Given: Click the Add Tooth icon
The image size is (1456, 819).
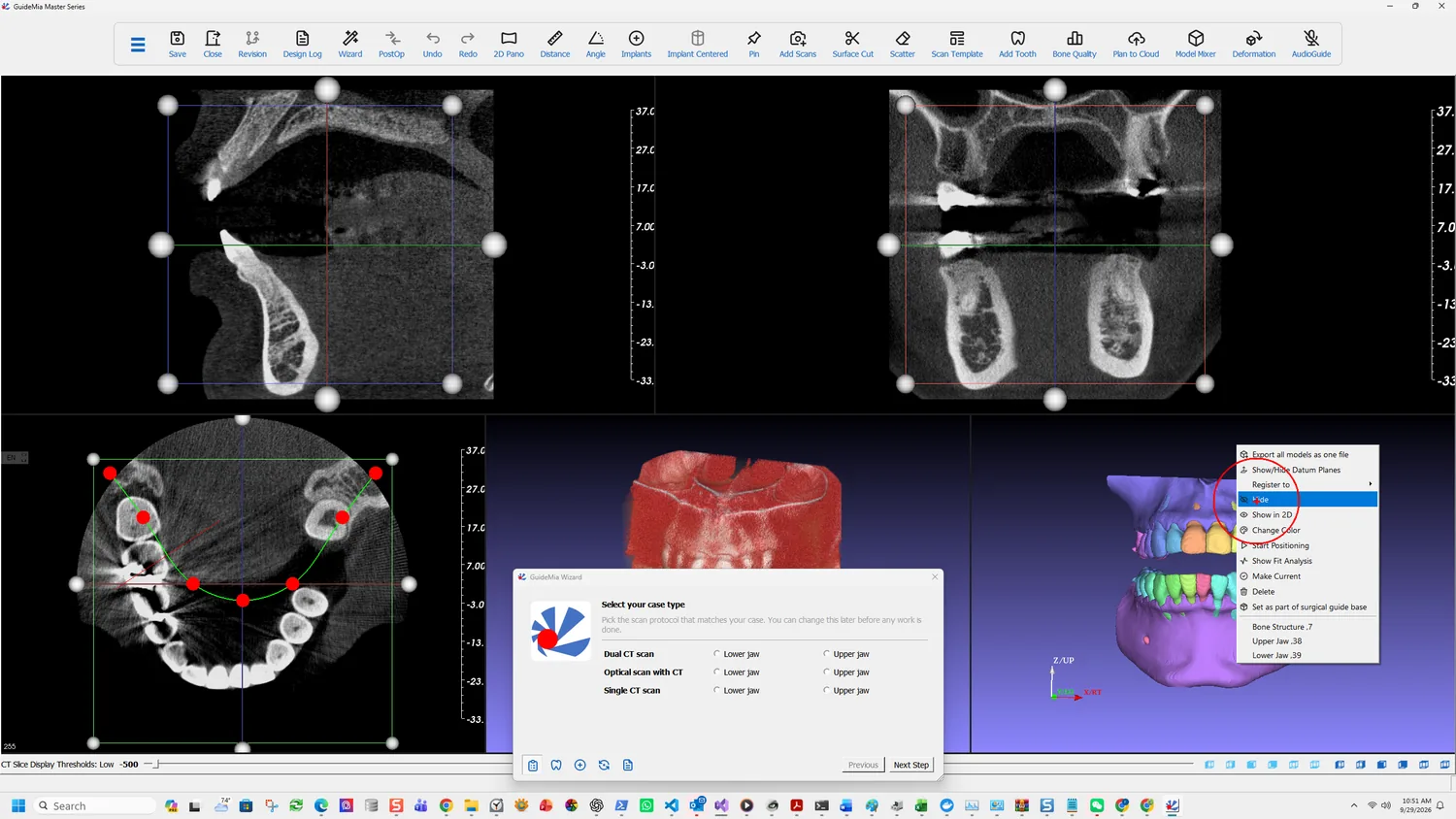Looking at the screenshot, I should [1018, 44].
